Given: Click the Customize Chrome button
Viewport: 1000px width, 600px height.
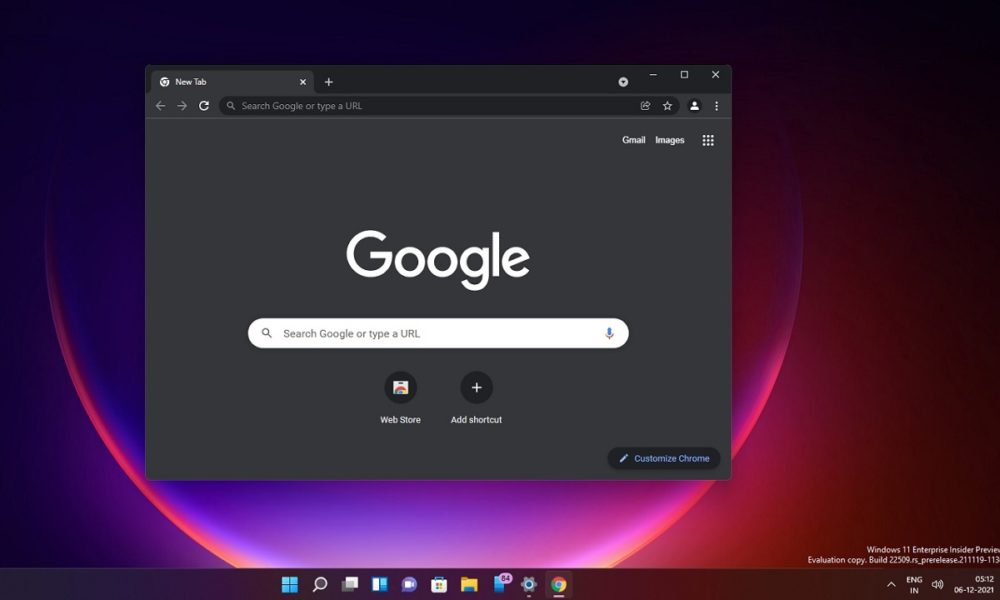Looking at the screenshot, I should (x=663, y=458).
